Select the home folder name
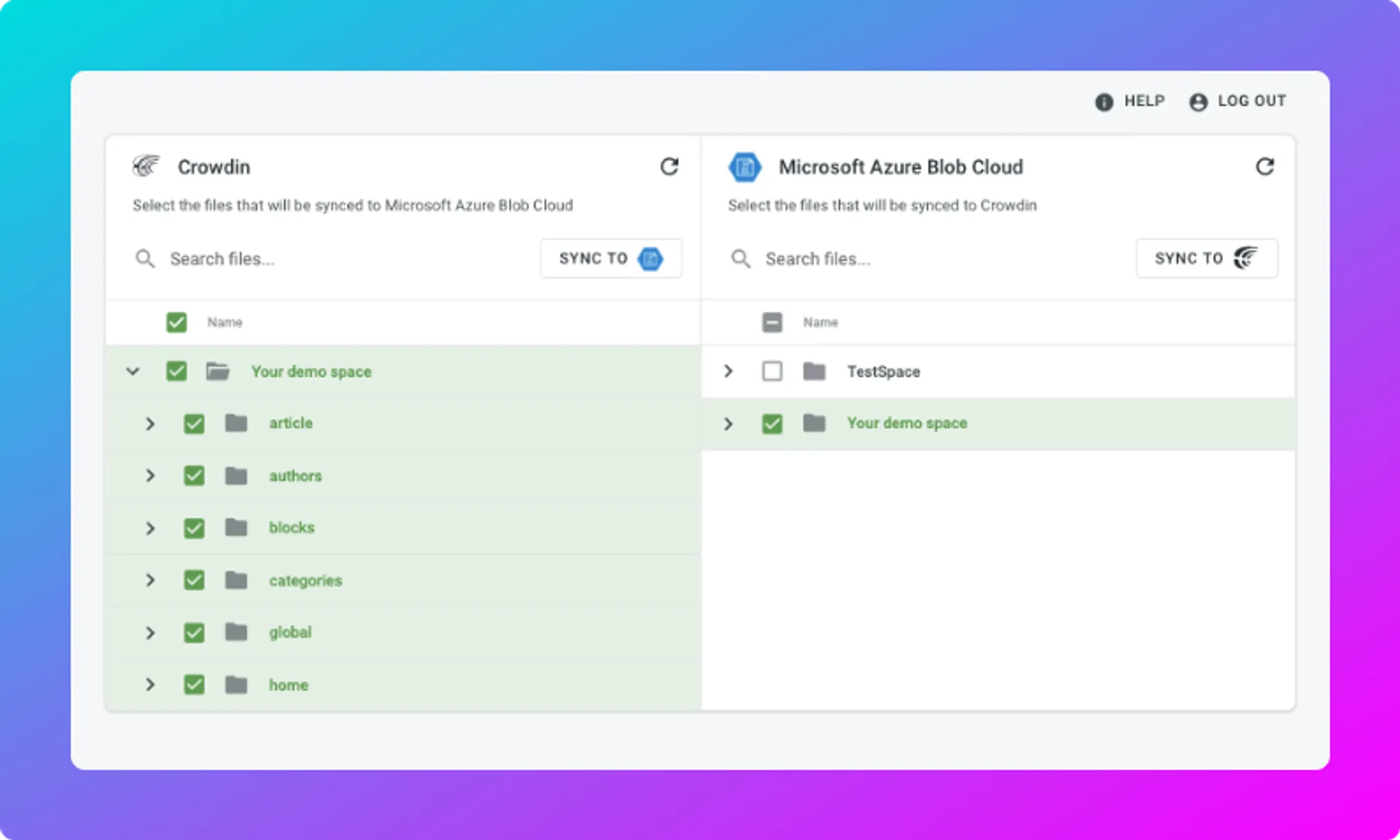The width and height of the screenshot is (1400, 840). (289, 685)
